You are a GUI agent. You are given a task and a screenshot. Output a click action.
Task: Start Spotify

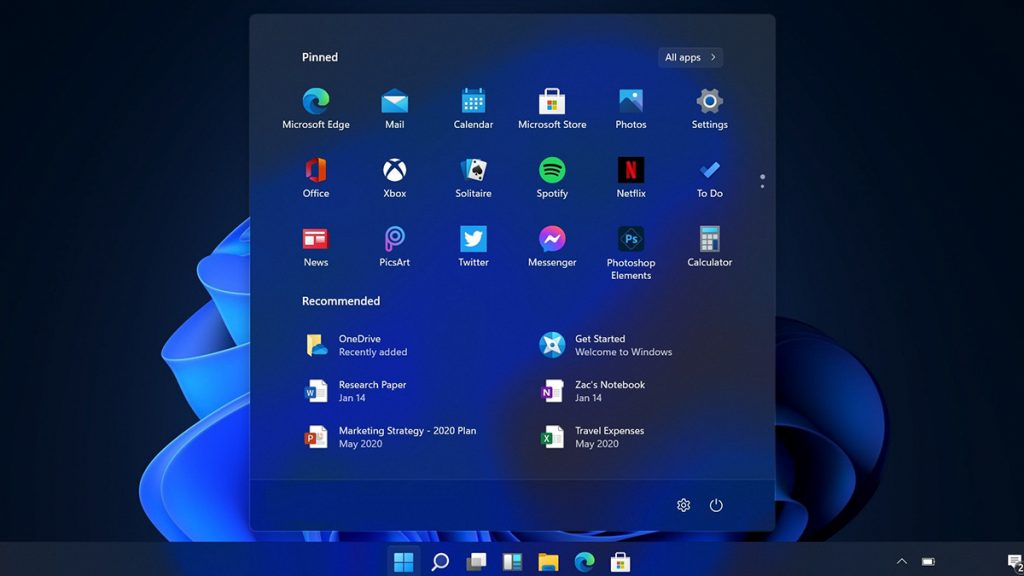click(x=551, y=170)
